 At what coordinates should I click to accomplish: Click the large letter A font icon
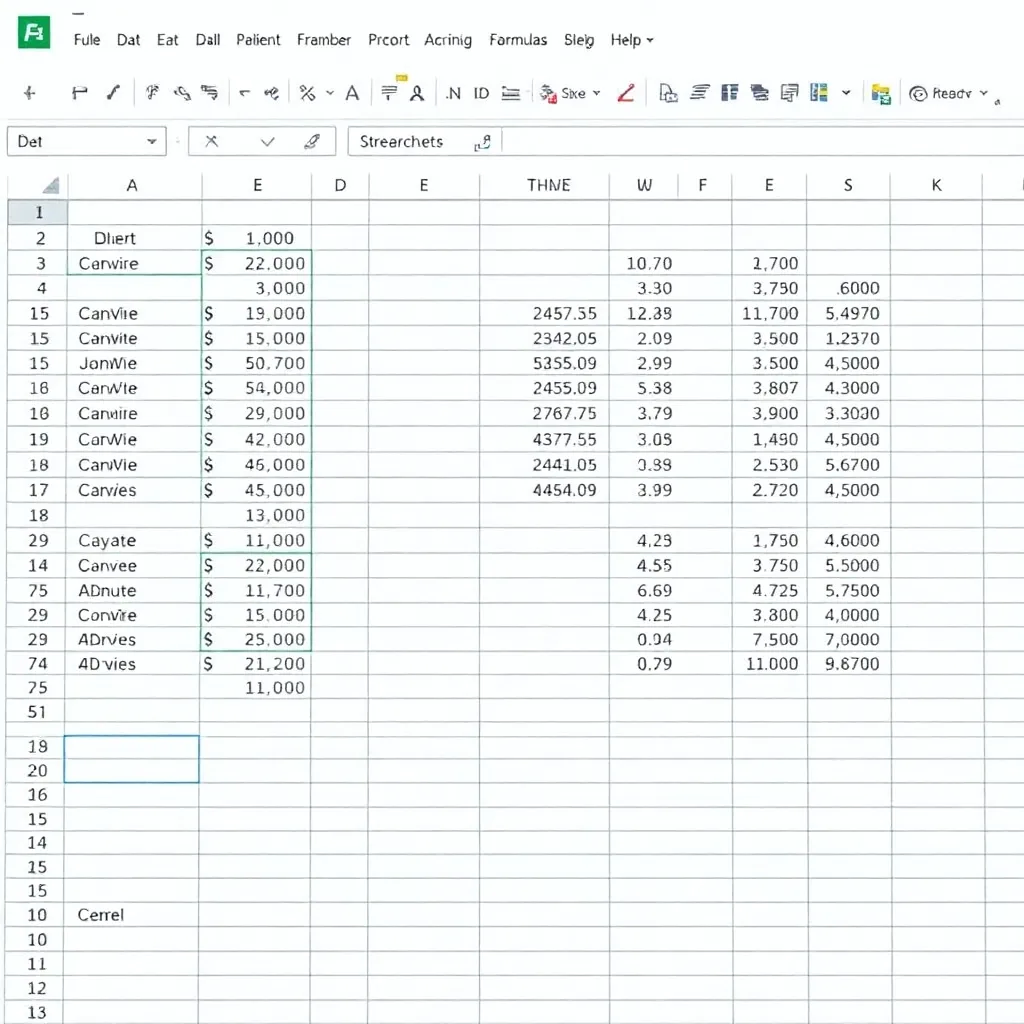pyautogui.click(x=352, y=93)
